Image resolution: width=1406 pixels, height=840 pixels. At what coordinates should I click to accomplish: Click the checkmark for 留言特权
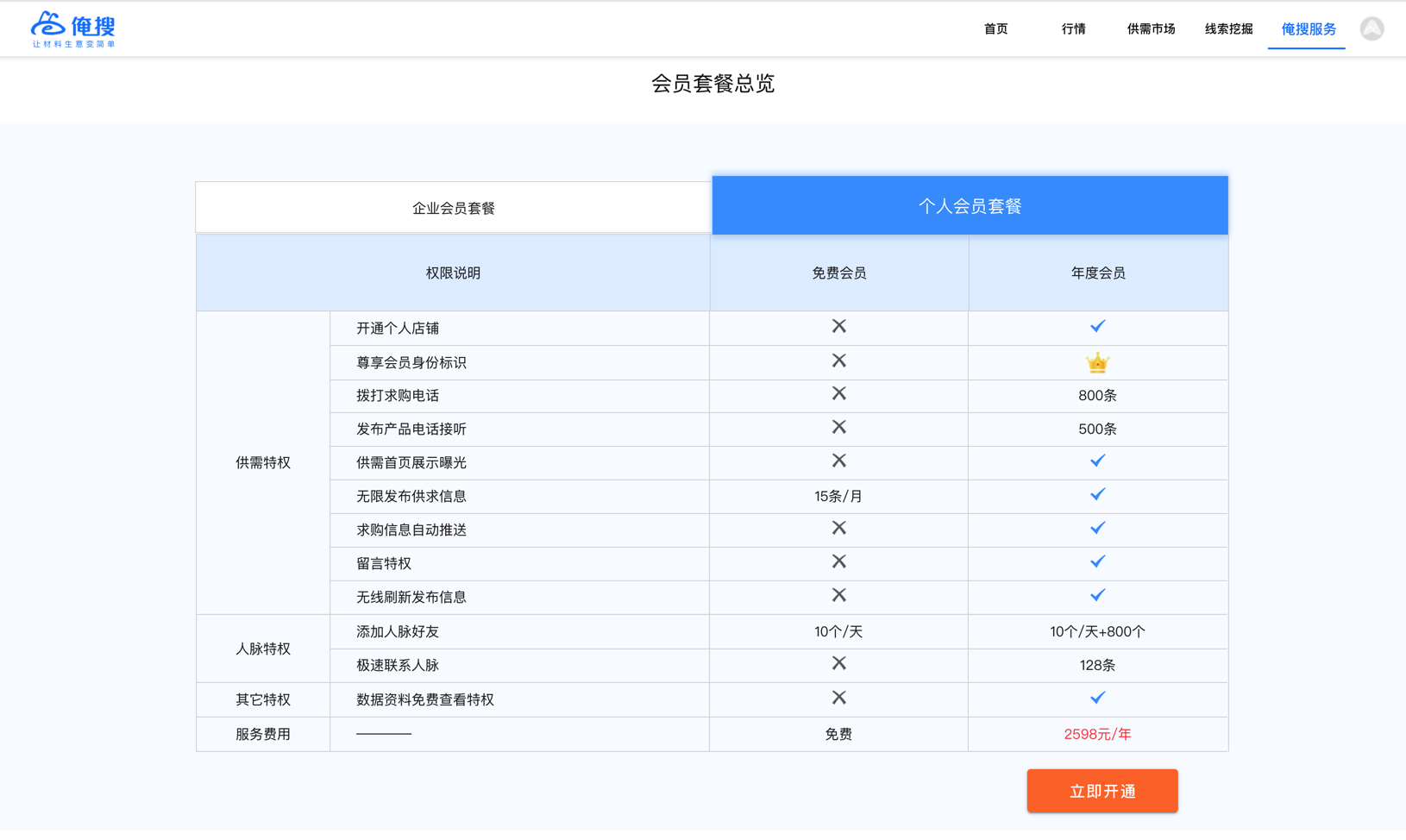click(x=1097, y=562)
